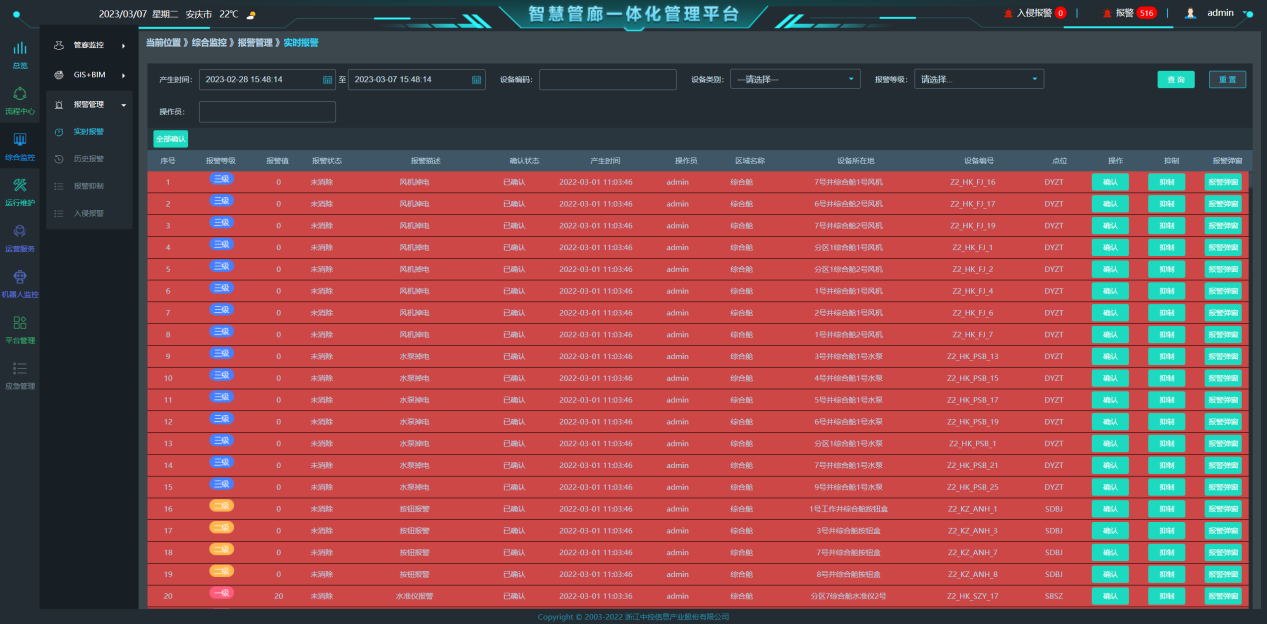
Task: Click the 三级 level badge in row 1
Action: [x=221, y=179]
